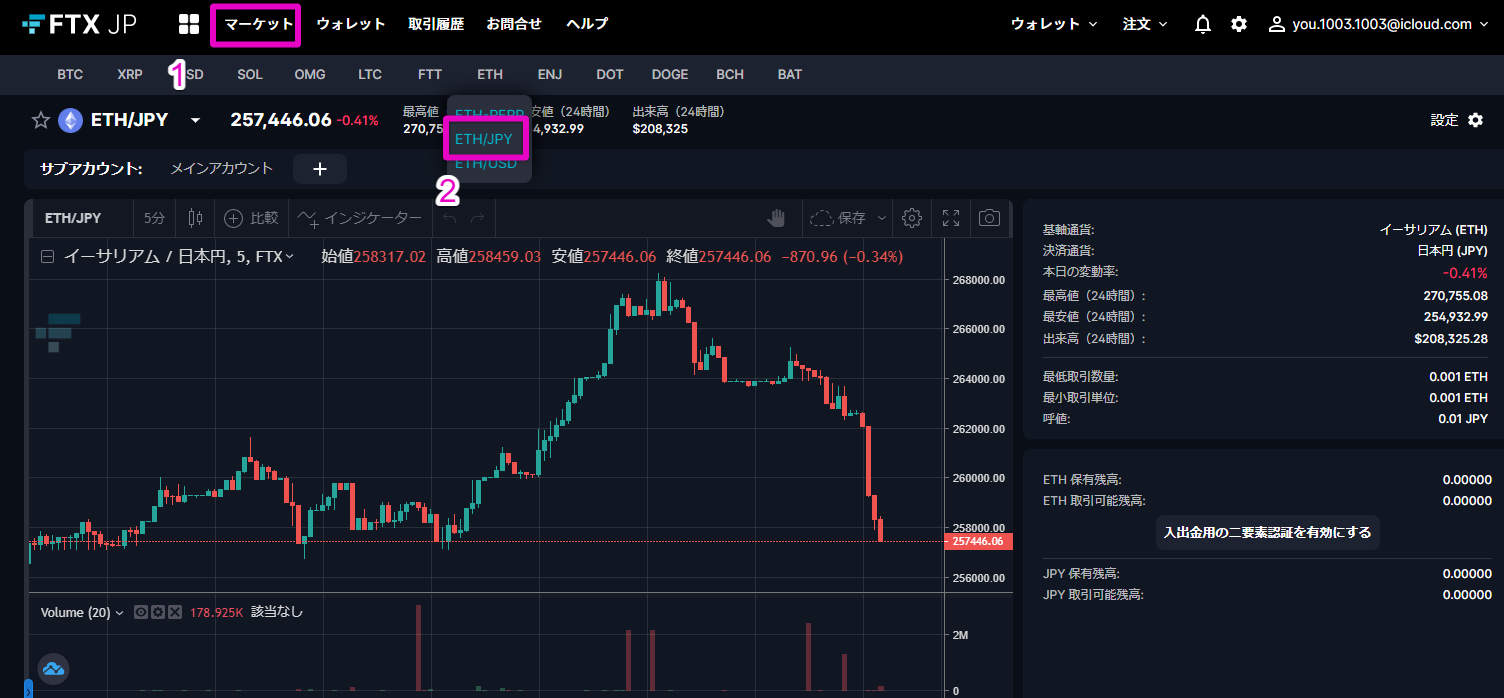This screenshot has width=1504, height=698.
Task: Open the インジケーター indicators menu
Action: click(x=359, y=218)
